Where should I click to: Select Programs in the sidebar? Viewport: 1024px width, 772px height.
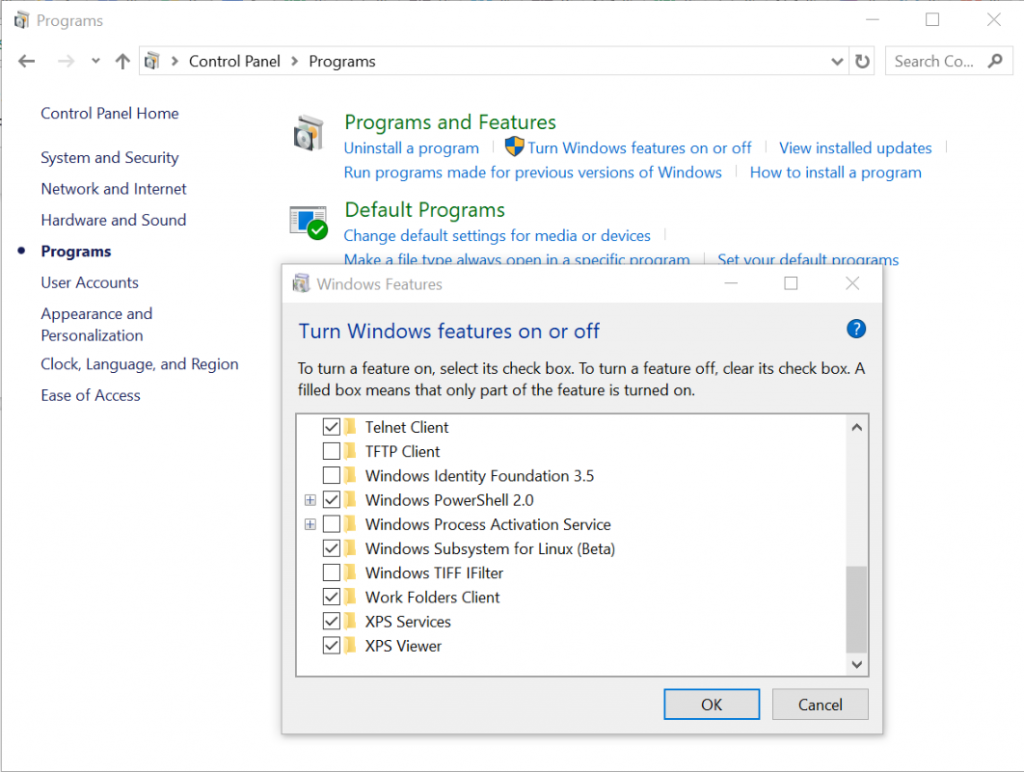(76, 251)
